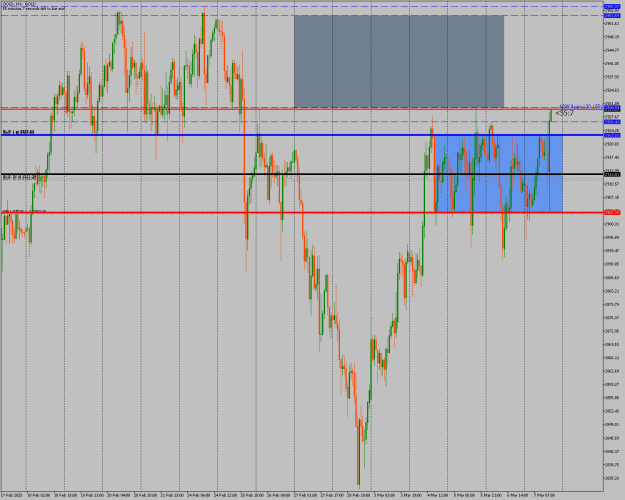
Task: Click the 4 Mar 12:00 time label
Action: click(x=438, y=495)
